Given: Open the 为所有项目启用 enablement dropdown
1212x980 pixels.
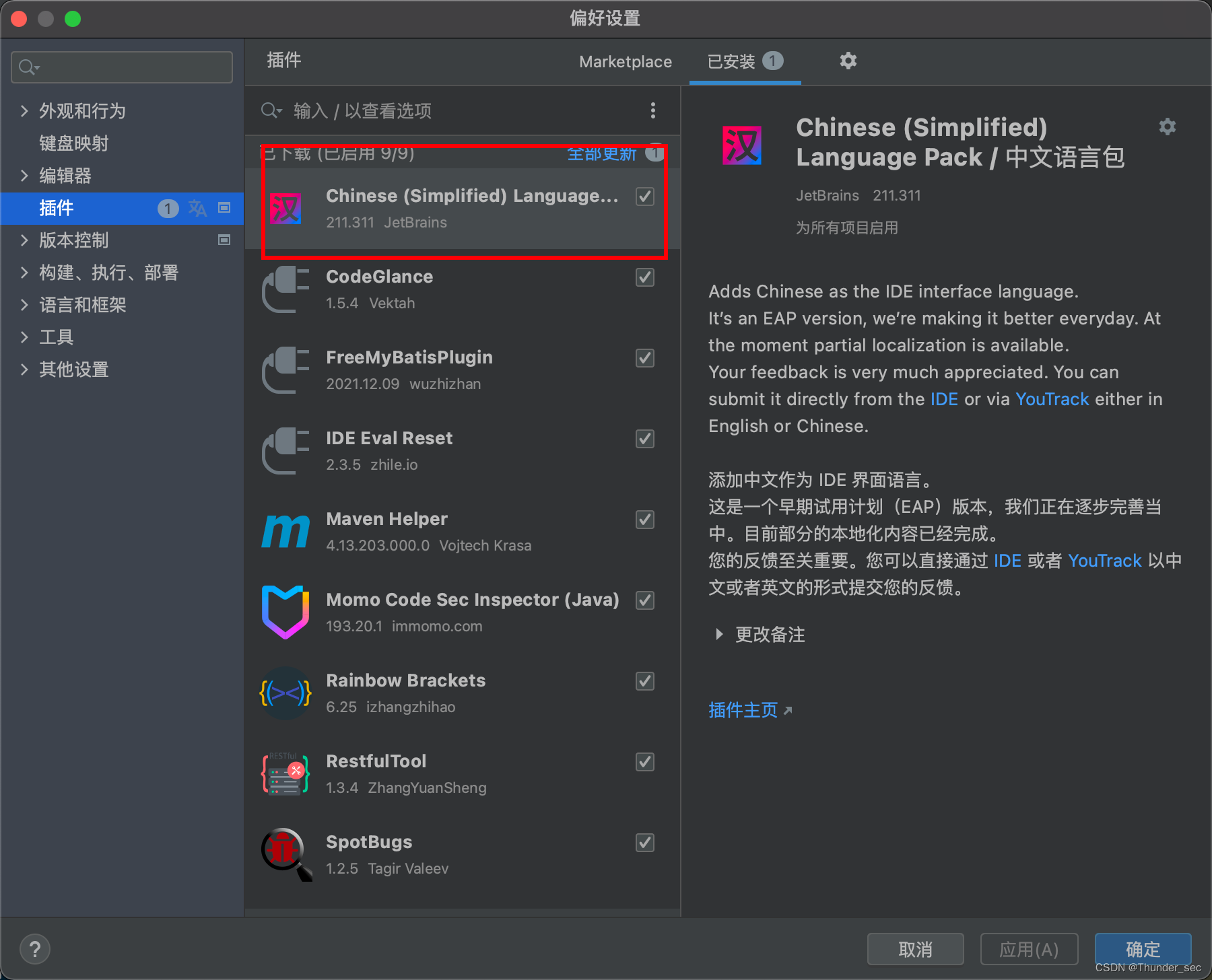Looking at the screenshot, I should click(847, 228).
